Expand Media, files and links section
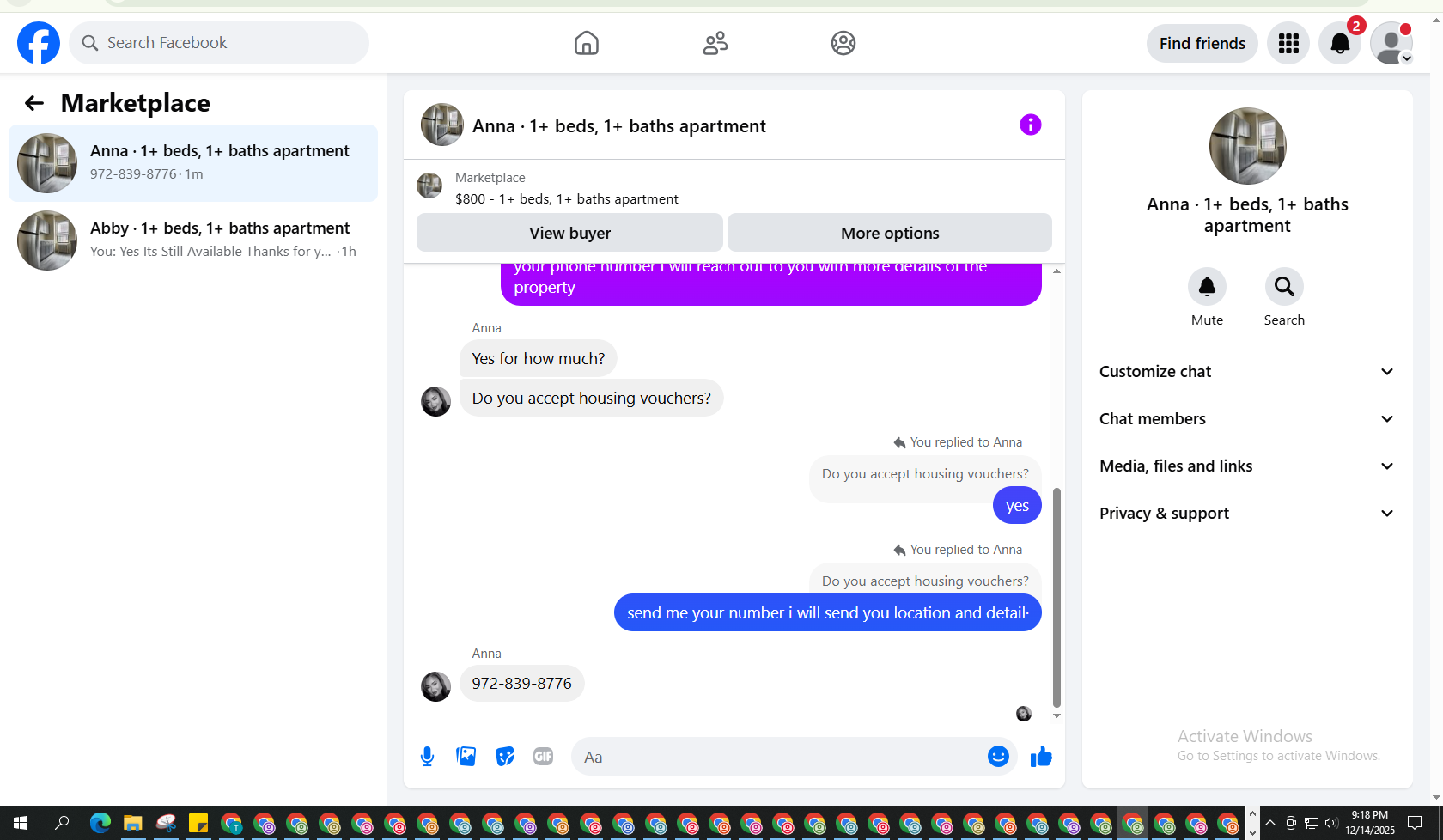The image size is (1443, 840). 1247,466
